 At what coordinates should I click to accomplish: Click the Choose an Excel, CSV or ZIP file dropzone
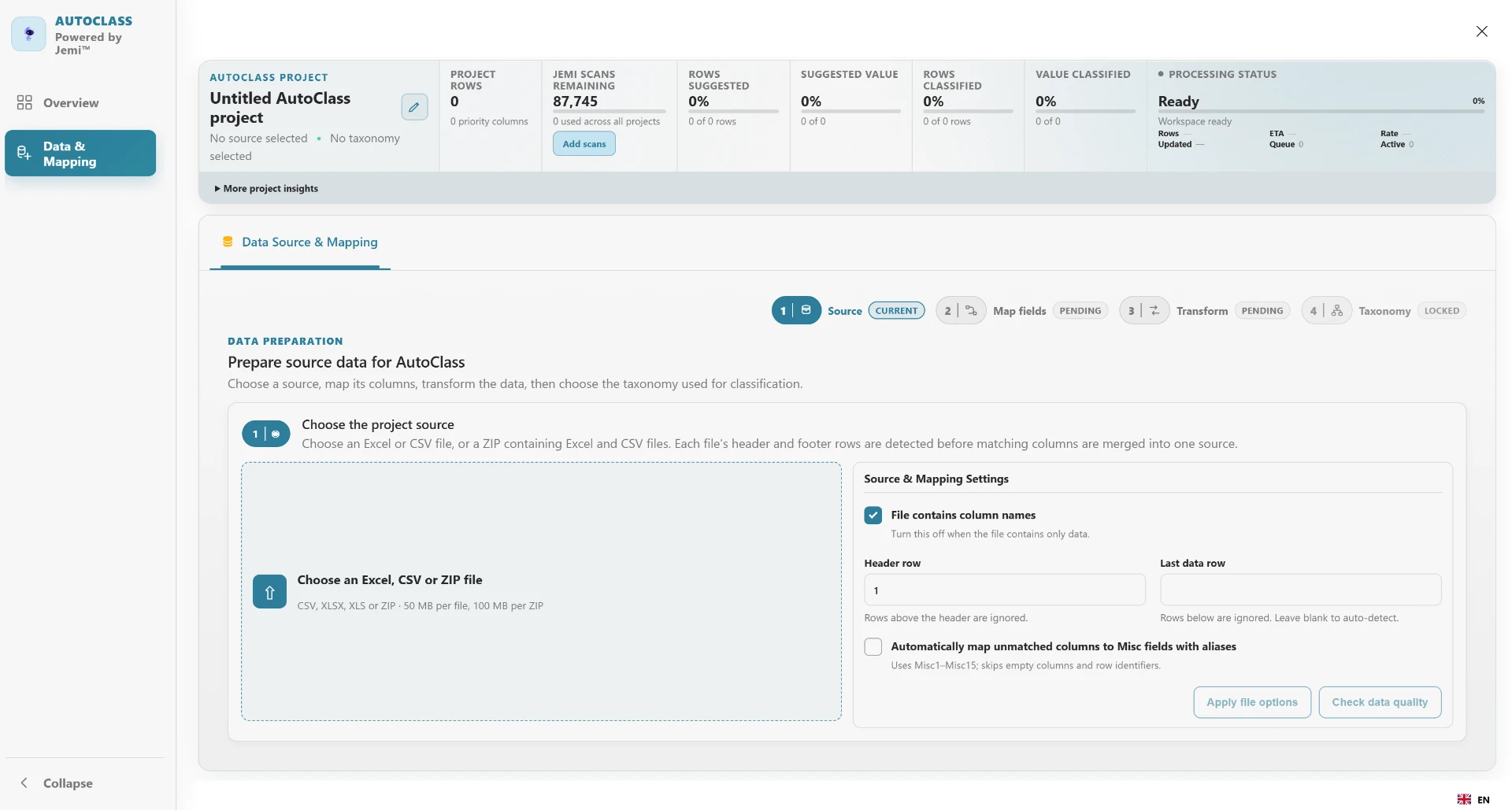pyautogui.click(x=541, y=591)
